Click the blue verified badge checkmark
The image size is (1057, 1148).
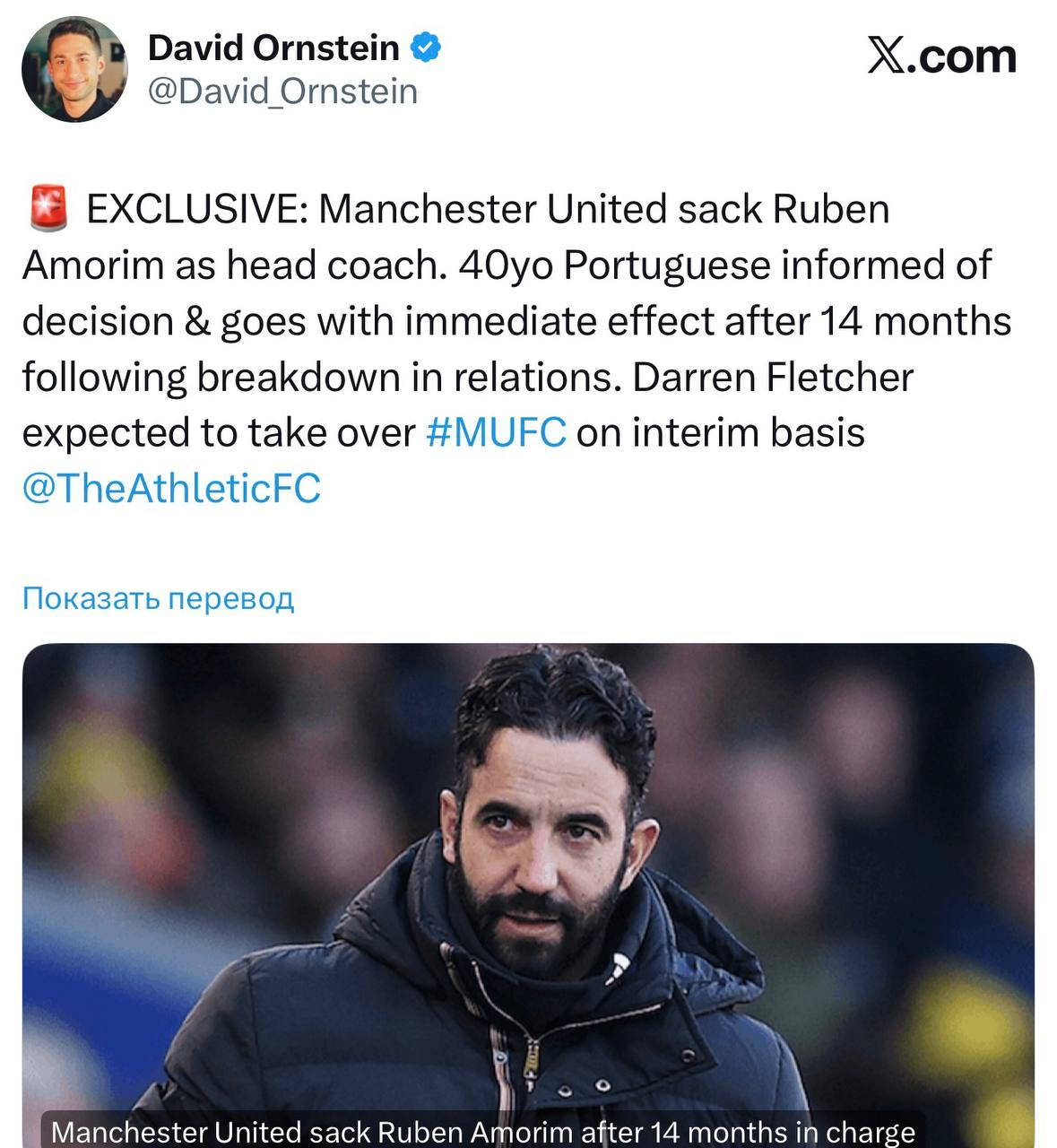426,48
